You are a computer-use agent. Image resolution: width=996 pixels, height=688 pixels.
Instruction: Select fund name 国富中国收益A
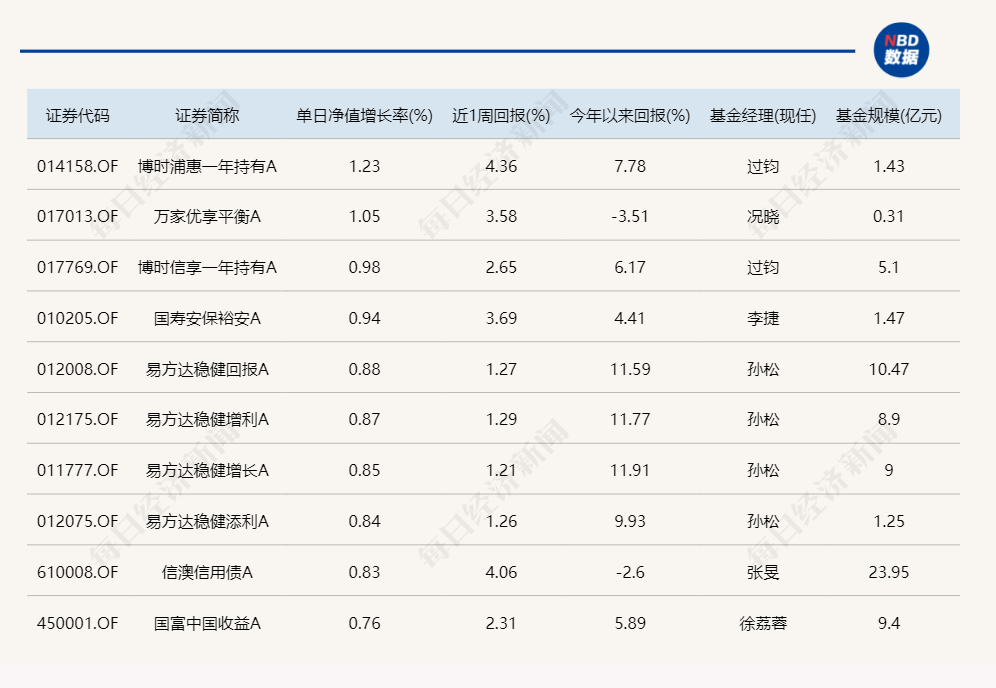[x=207, y=623]
